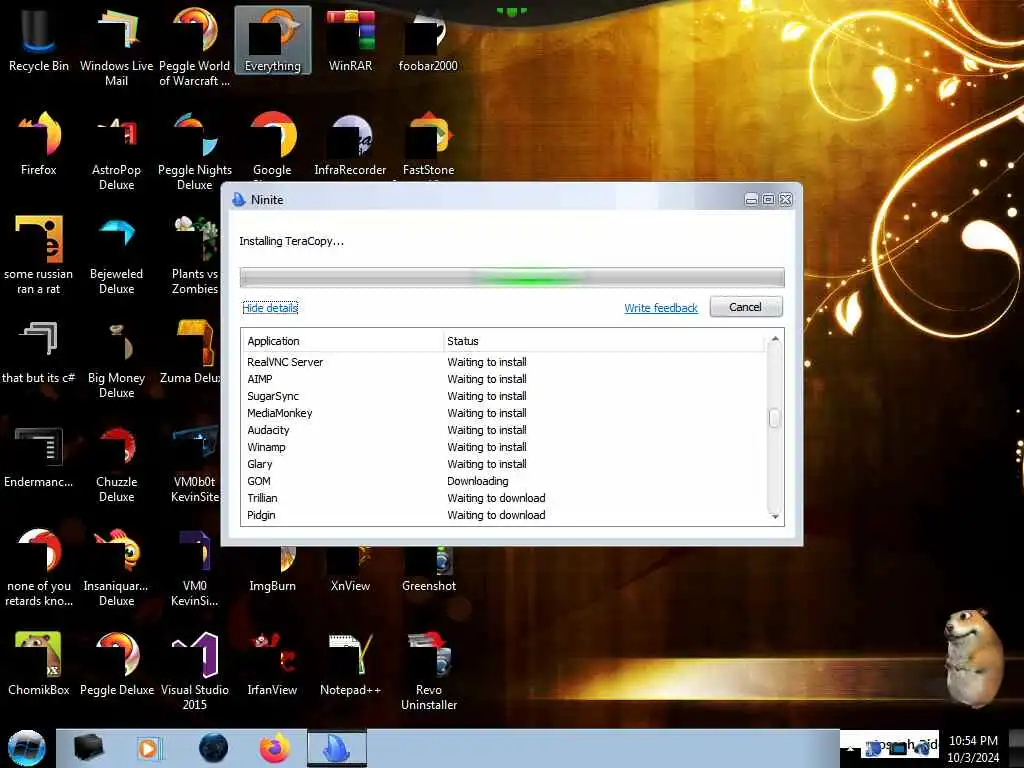Click the taskbar clock showing 10:54 PM
Viewport: 1024px width, 768px height.
pyautogui.click(x=973, y=749)
